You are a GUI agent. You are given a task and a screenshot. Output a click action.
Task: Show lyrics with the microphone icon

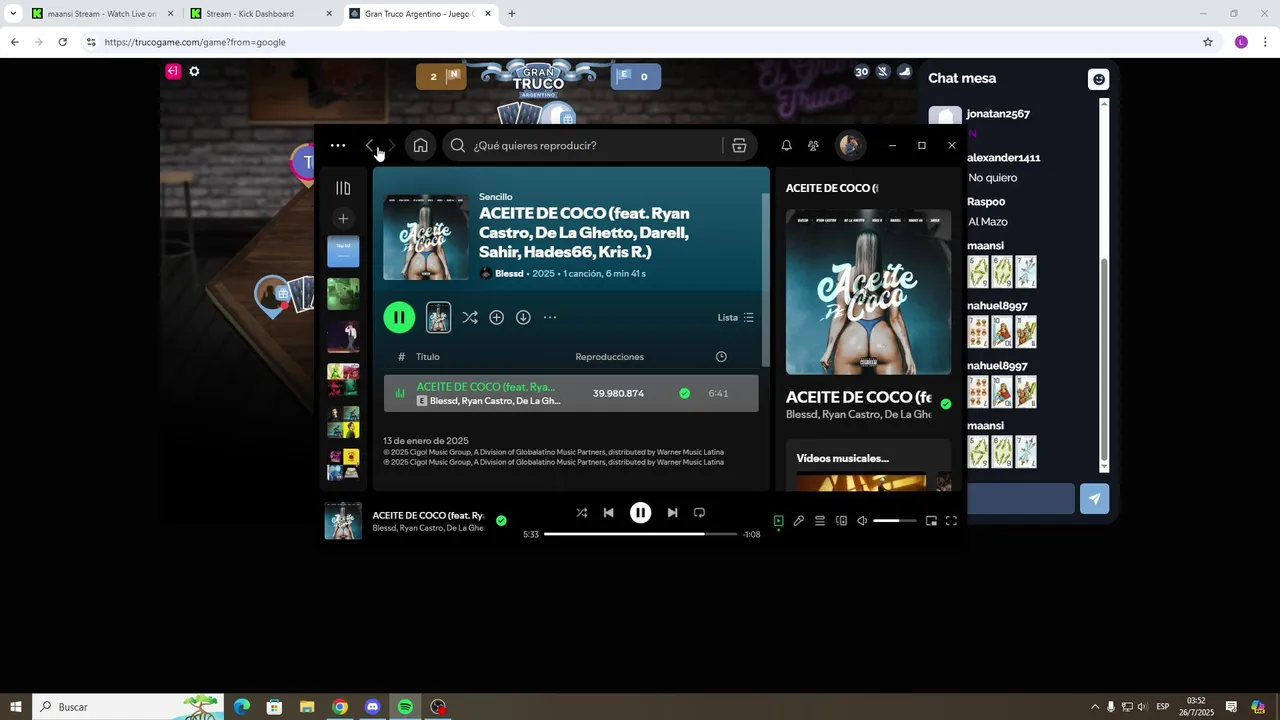798,521
